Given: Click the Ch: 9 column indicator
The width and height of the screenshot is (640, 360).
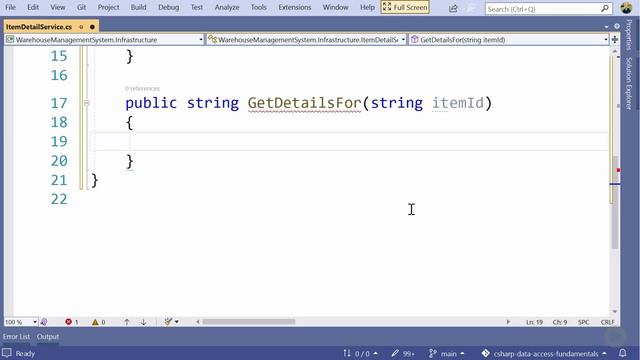Looking at the screenshot, I should coord(560,322).
